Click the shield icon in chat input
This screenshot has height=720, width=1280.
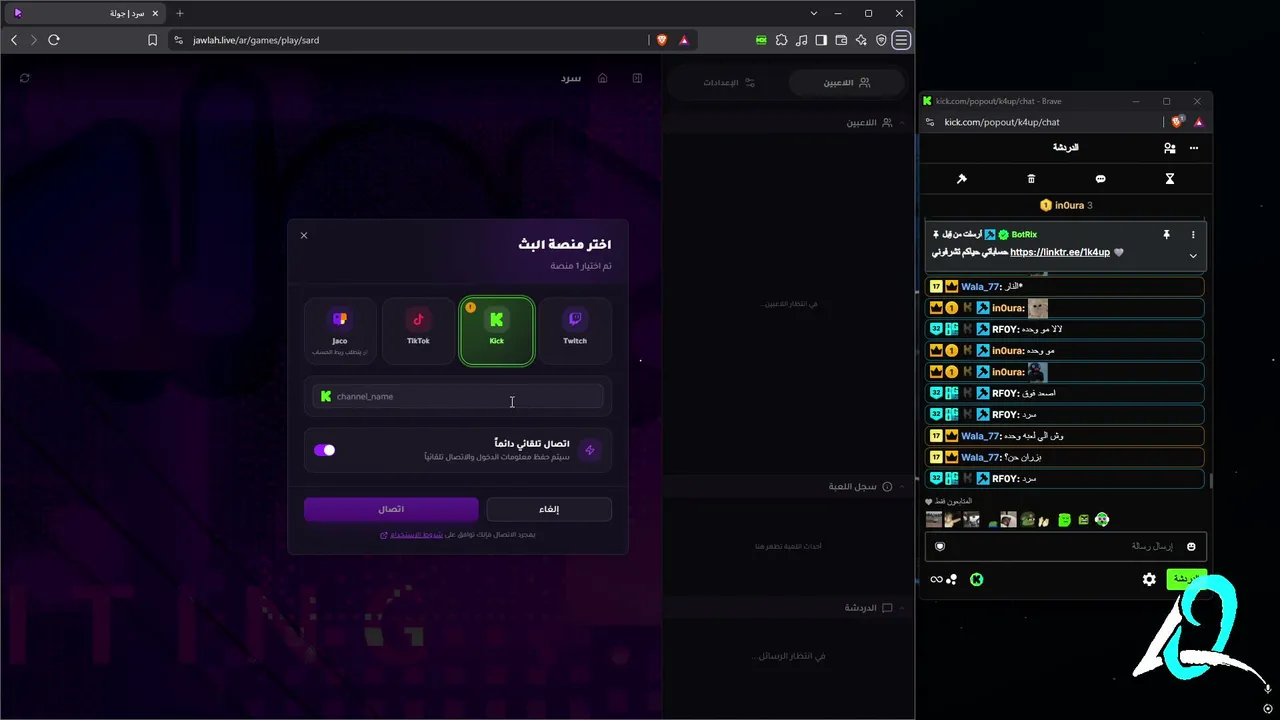pos(940,546)
